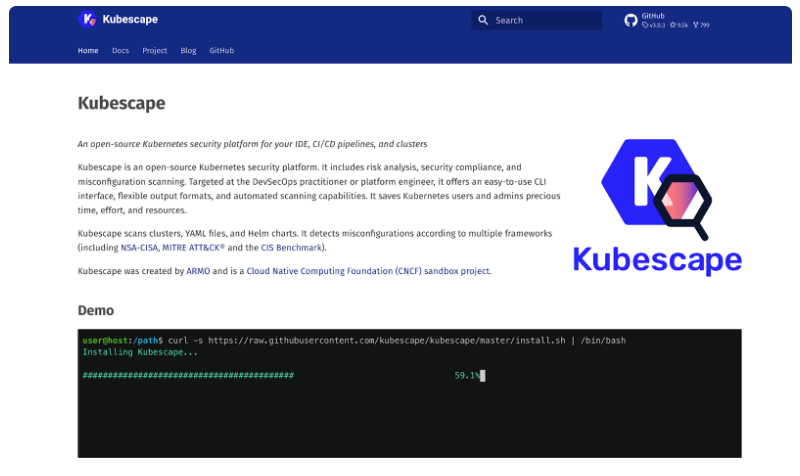This screenshot has height=476, width=800.
Task: Click the Kubescape site title in header
Action: tap(130, 19)
